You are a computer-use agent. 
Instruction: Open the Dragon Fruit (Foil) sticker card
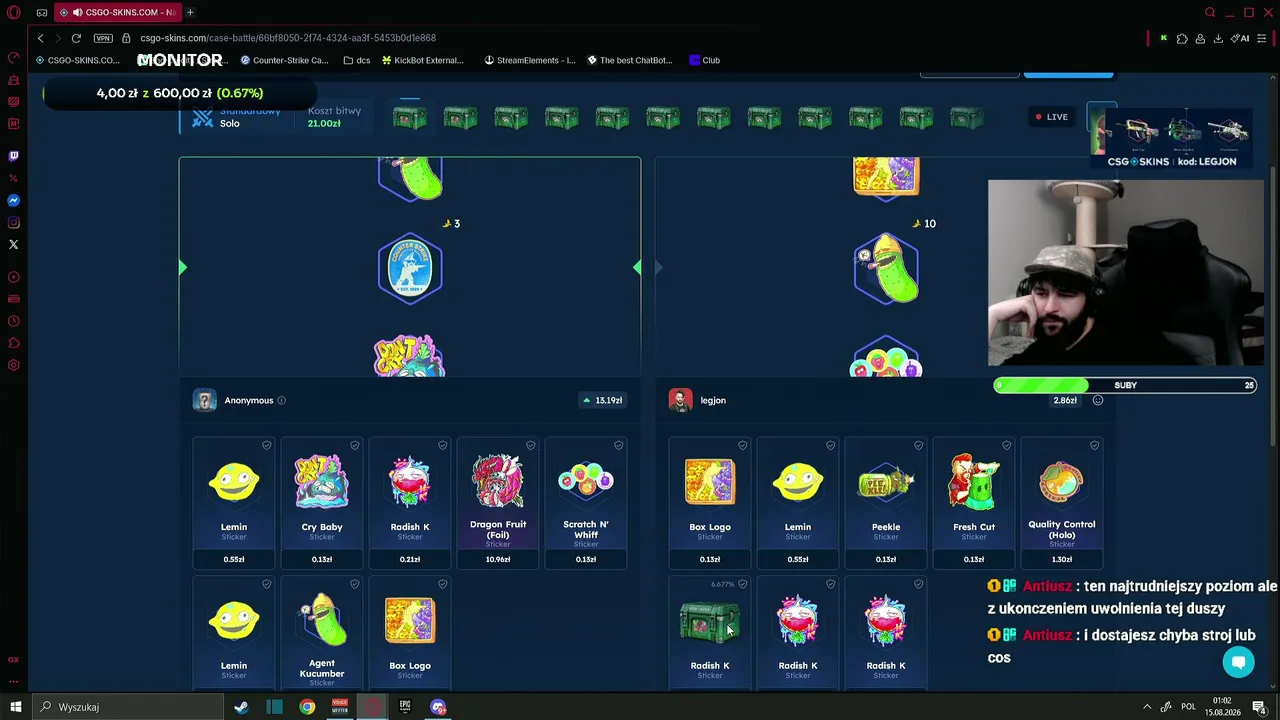coord(498,503)
